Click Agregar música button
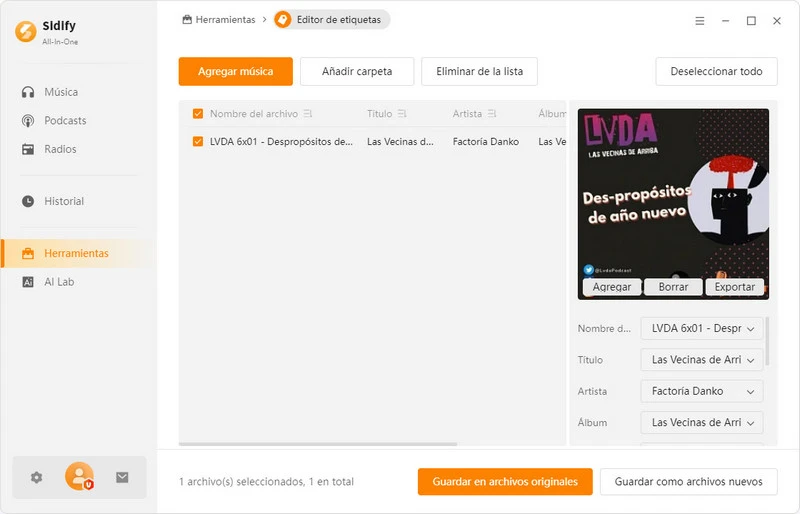This screenshot has height=514, width=800. click(x=236, y=71)
